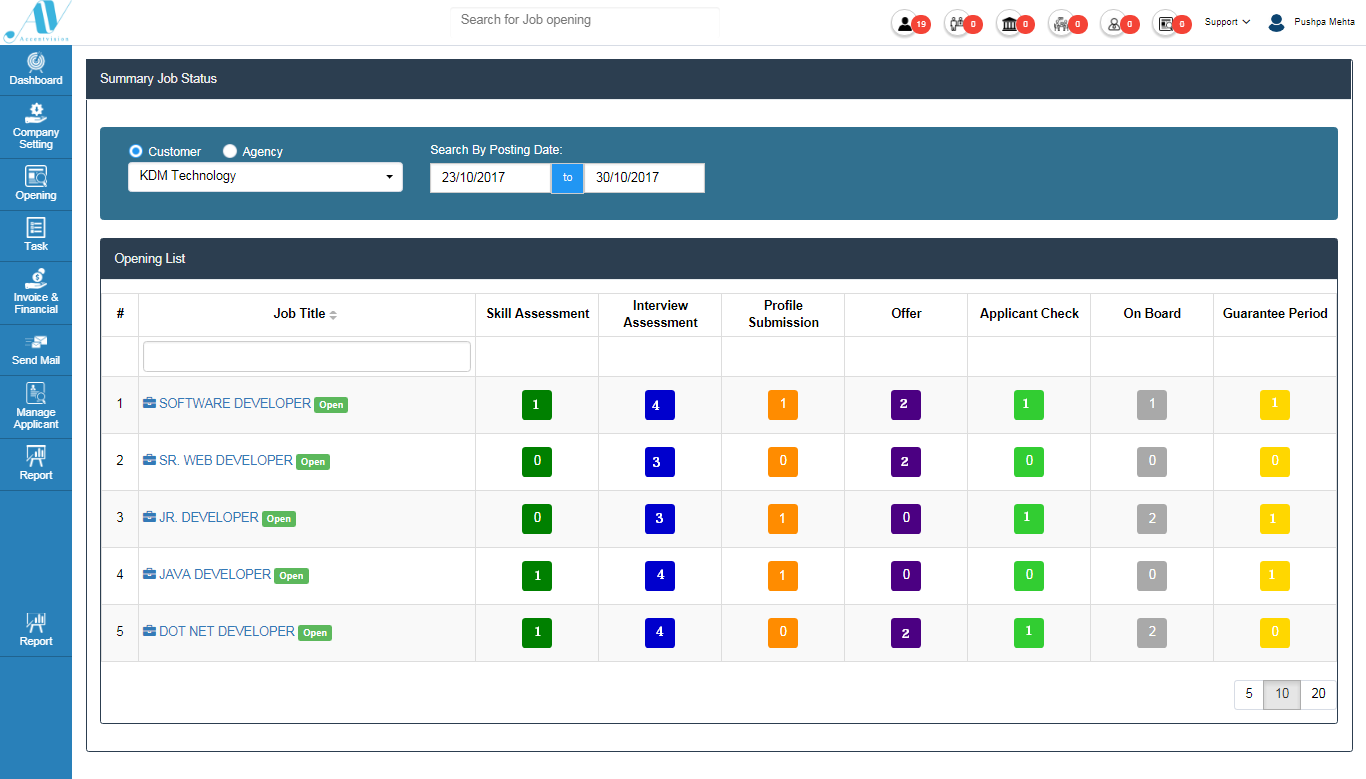1366x779 pixels.
Task: Click JAVA DEVELOPER's Guarantee Period count
Action: [x=1275, y=576]
